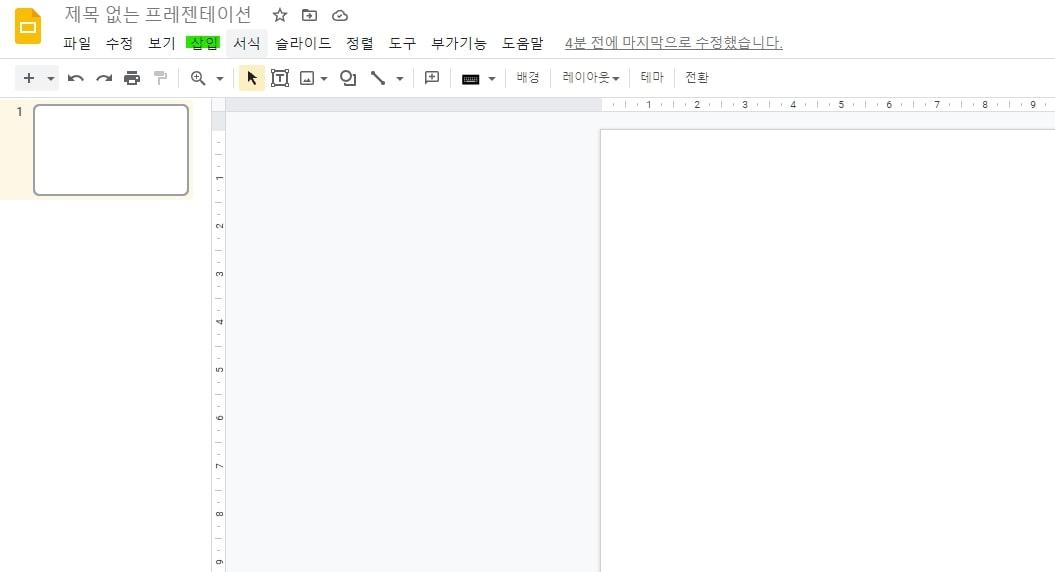Image resolution: width=1055 pixels, height=572 pixels.
Task: Expand the line type dropdown arrow
Action: tap(400, 79)
